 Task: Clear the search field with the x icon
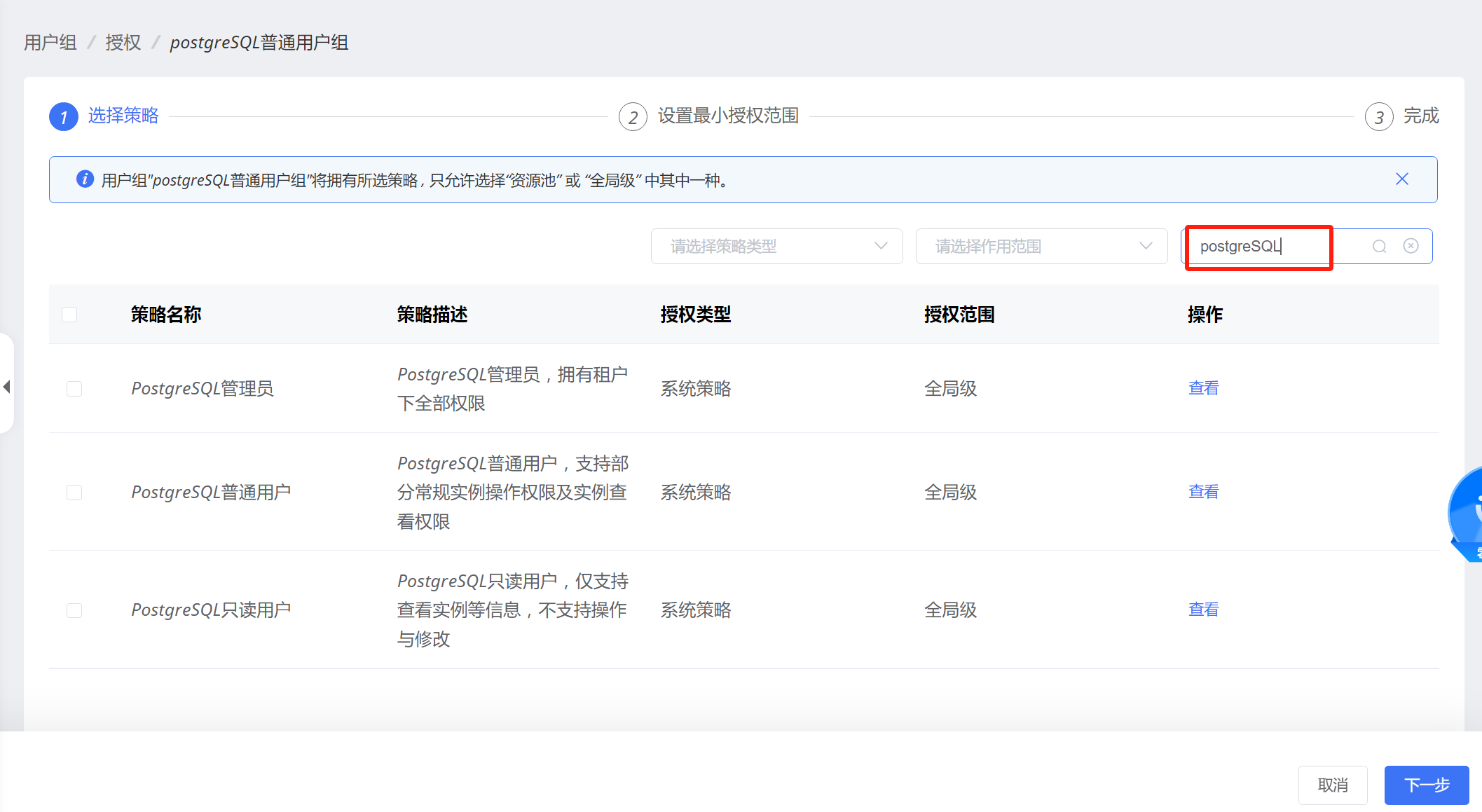coord(1411,246)
